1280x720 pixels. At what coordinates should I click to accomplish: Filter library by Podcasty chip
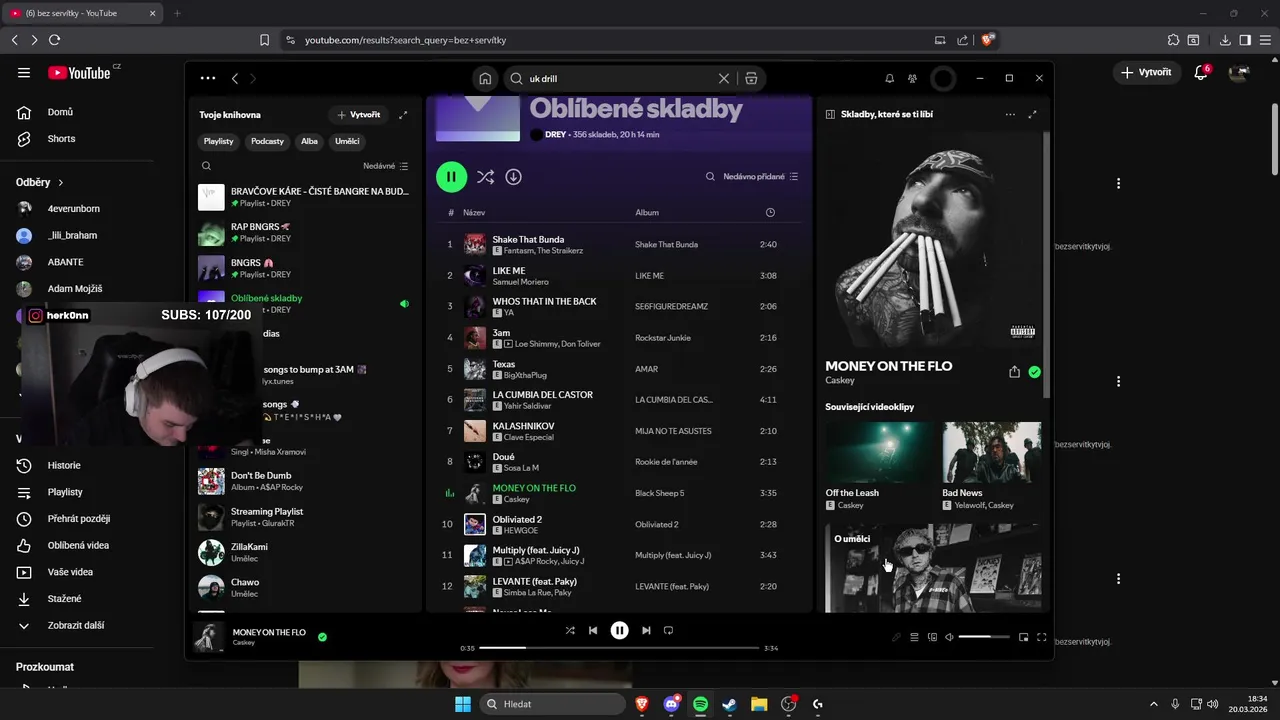(x=267, y=141)
